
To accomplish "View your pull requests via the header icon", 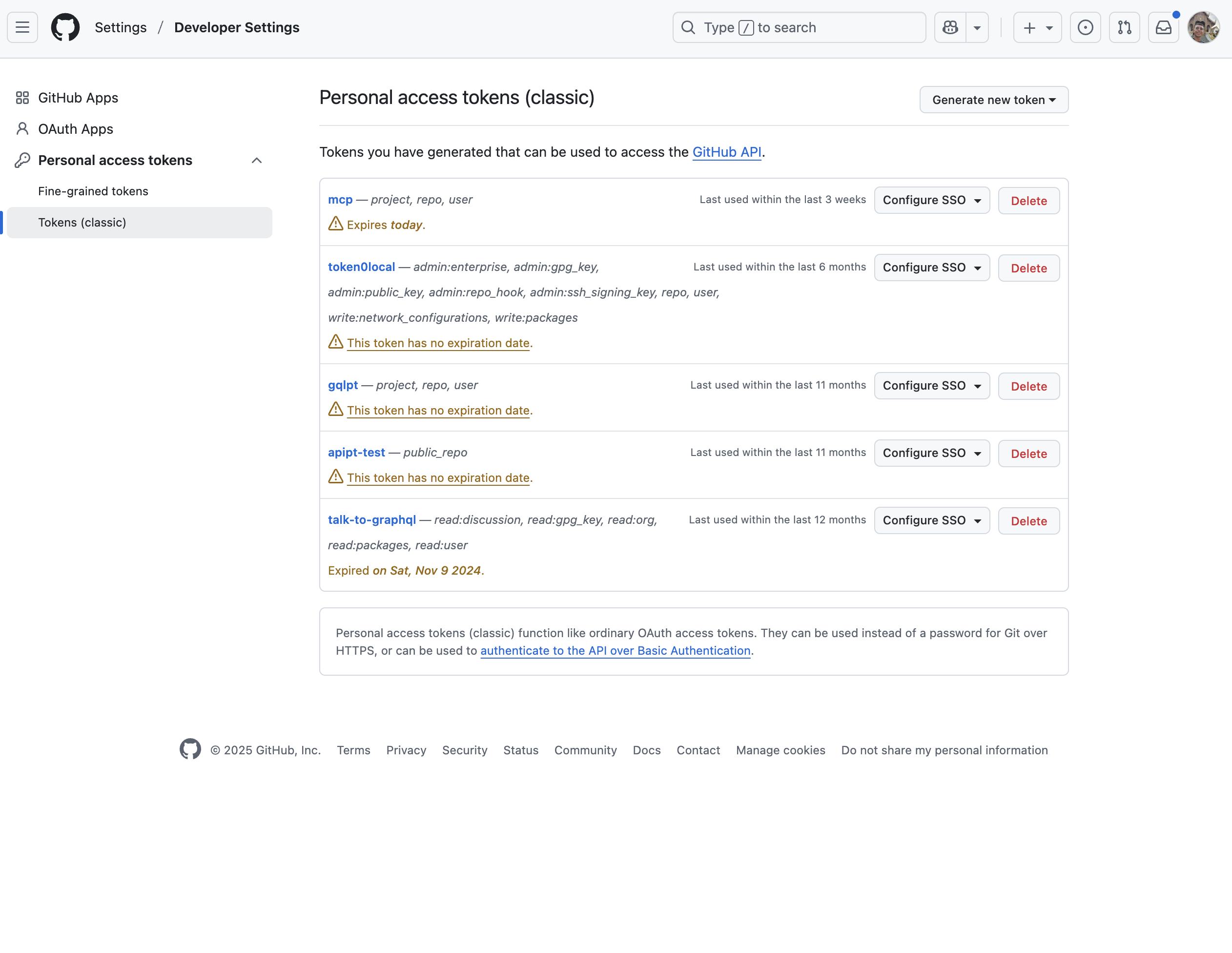I will [1124, 26].
